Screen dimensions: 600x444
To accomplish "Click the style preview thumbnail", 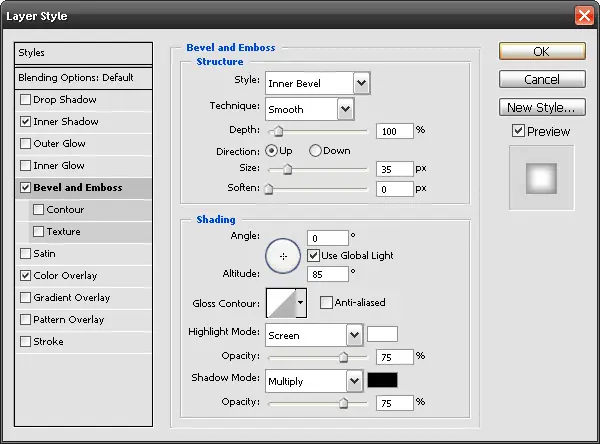I will click(x=541, y=178).
